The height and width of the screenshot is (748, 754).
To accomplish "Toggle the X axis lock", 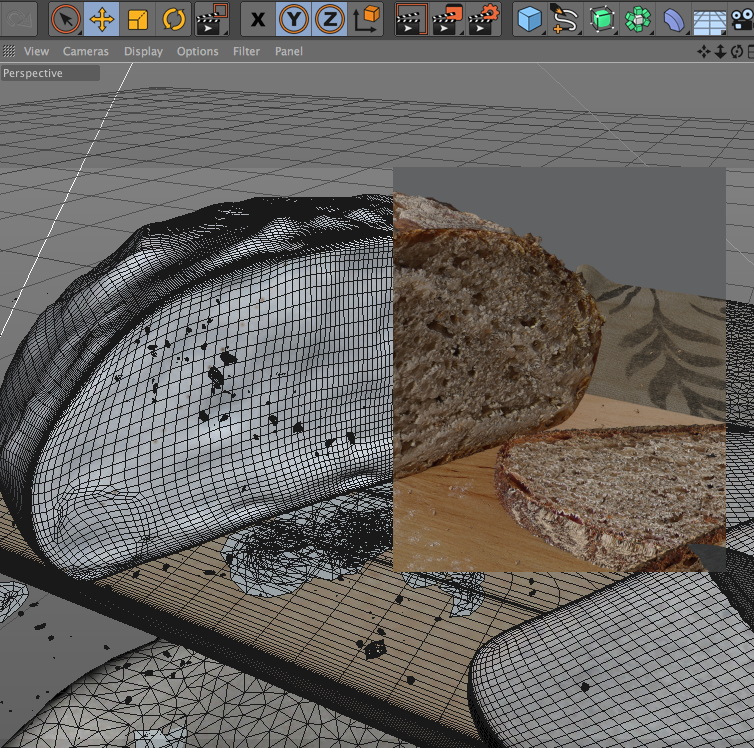I will click(258, 19).
